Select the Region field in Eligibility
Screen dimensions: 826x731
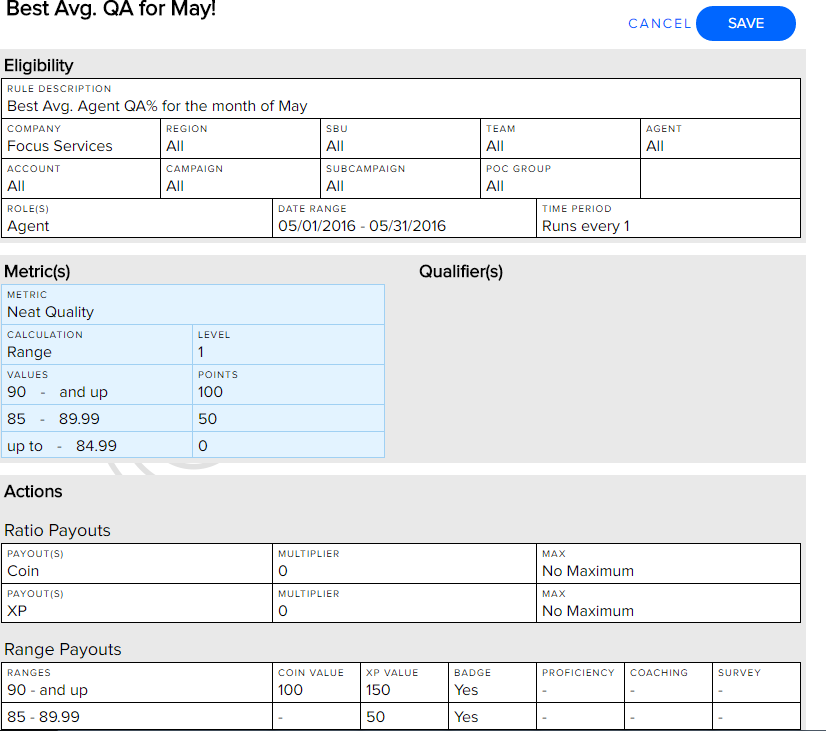[x=240, y=139]
